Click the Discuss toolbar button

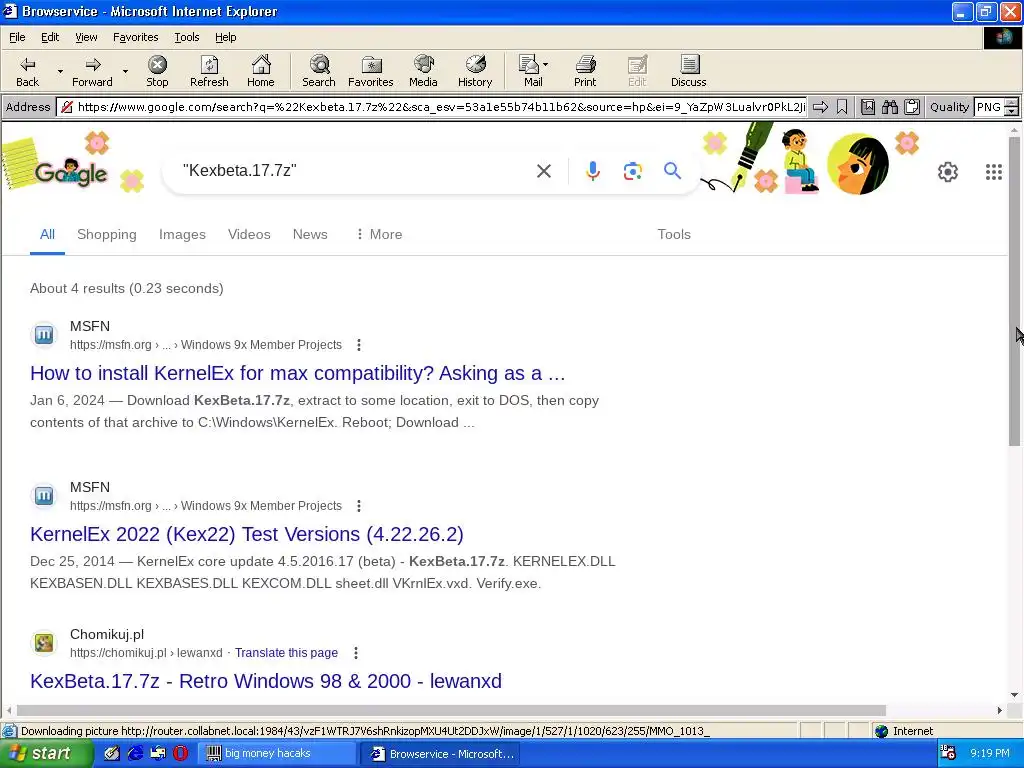pyautogui.click(x=688, y=71)
